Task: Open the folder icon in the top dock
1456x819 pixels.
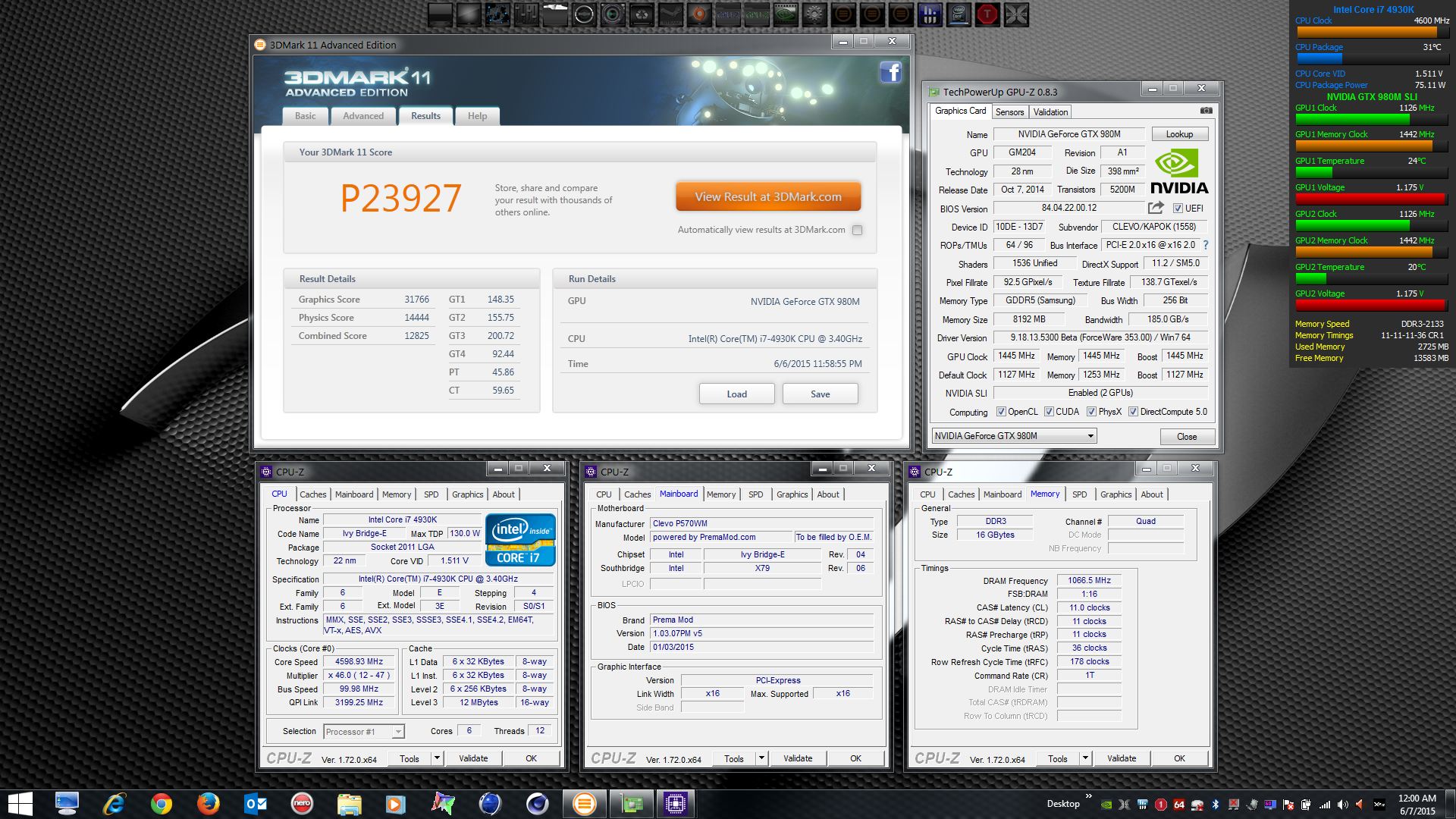Action: tap(555, 14)
